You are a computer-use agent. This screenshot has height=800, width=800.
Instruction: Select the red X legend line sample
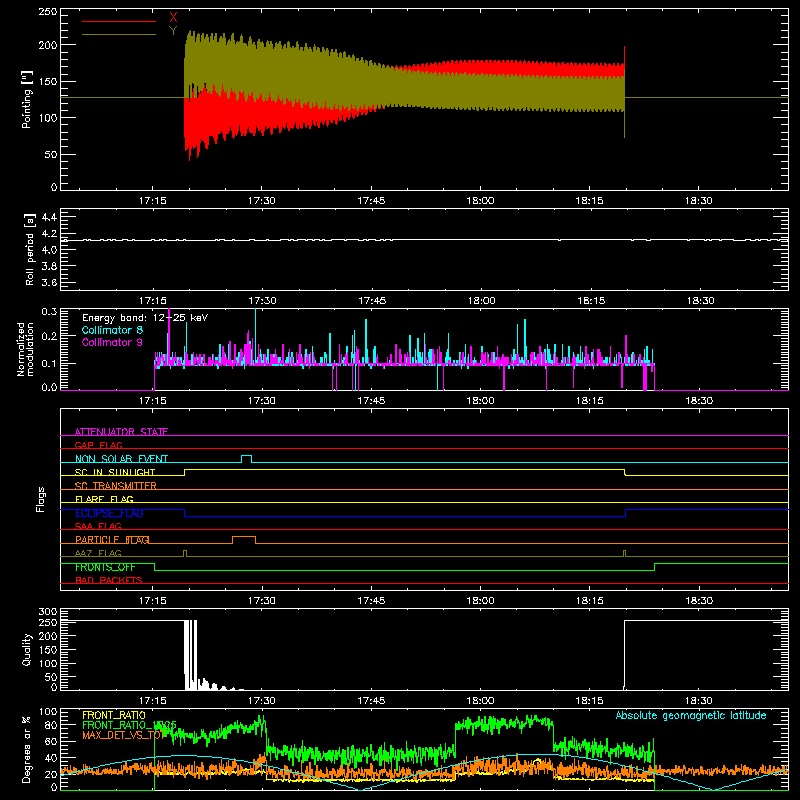119,21
